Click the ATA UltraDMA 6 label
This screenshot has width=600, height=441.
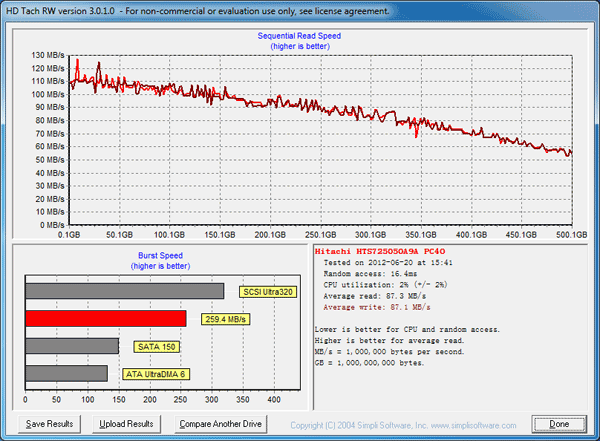[155, 374]
